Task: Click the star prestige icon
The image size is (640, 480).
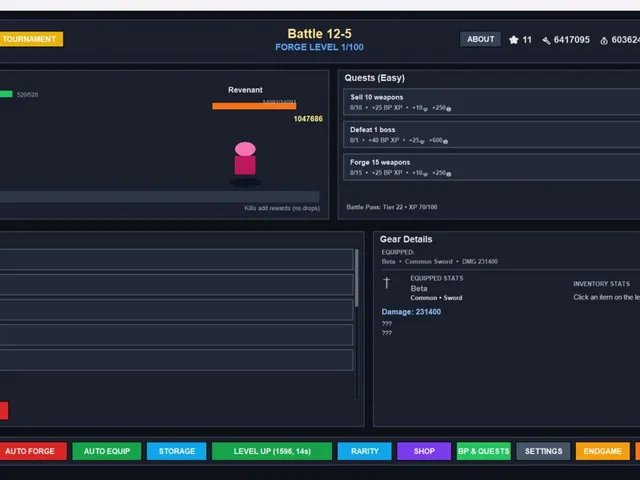Action: click(x=513, y=40)
